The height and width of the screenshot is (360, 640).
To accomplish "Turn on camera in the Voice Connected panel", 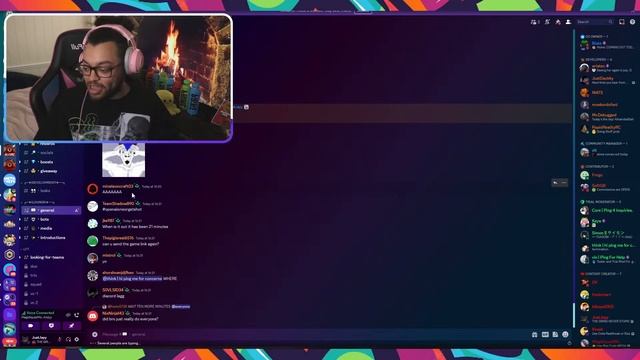I will point(31,326).
